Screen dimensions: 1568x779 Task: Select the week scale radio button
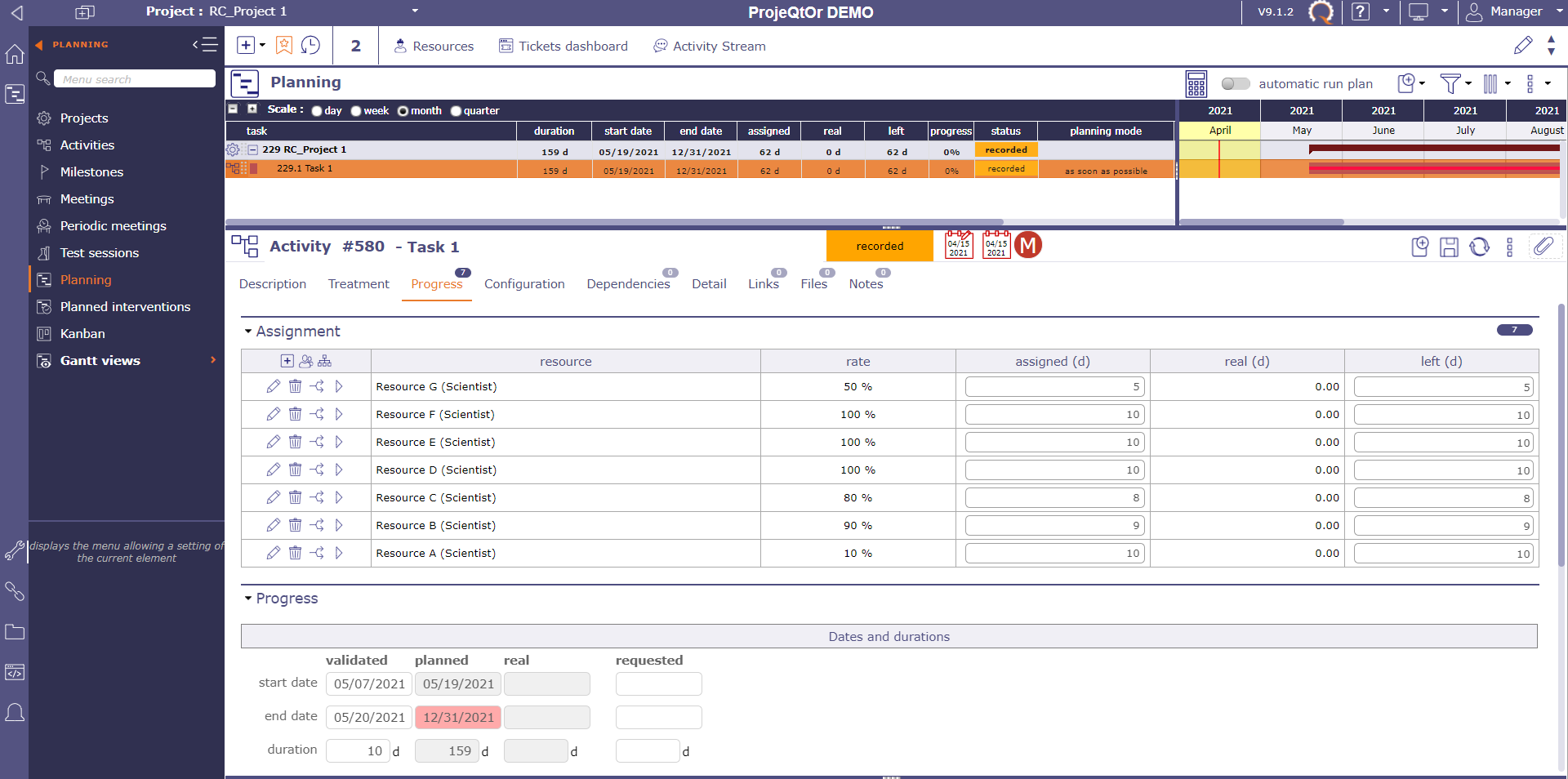356,111
